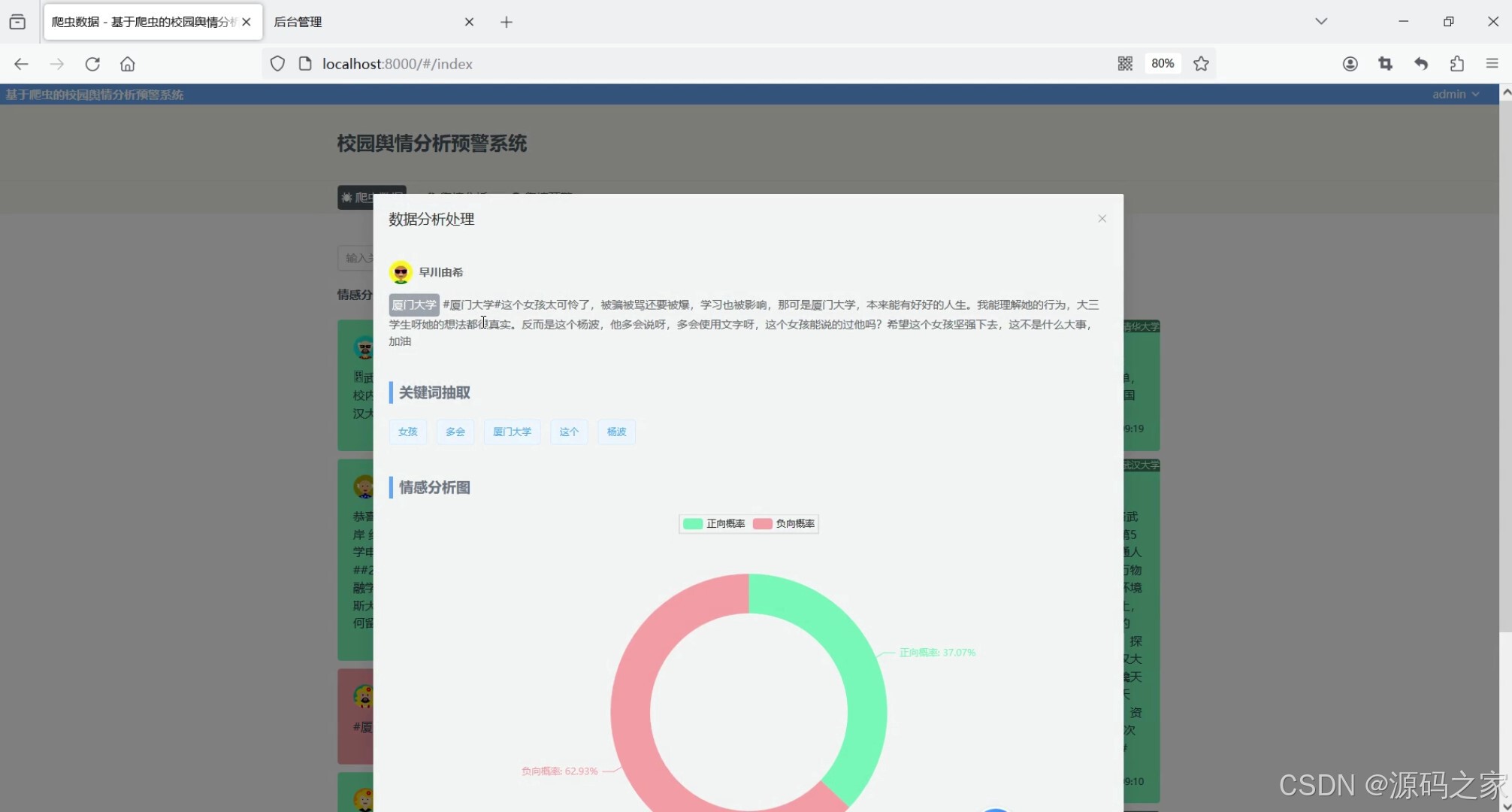Open the extensions puzzle icon
Image resolution: width=1512 pixels, height=812 pixels.
click(x=1457, y=64)
